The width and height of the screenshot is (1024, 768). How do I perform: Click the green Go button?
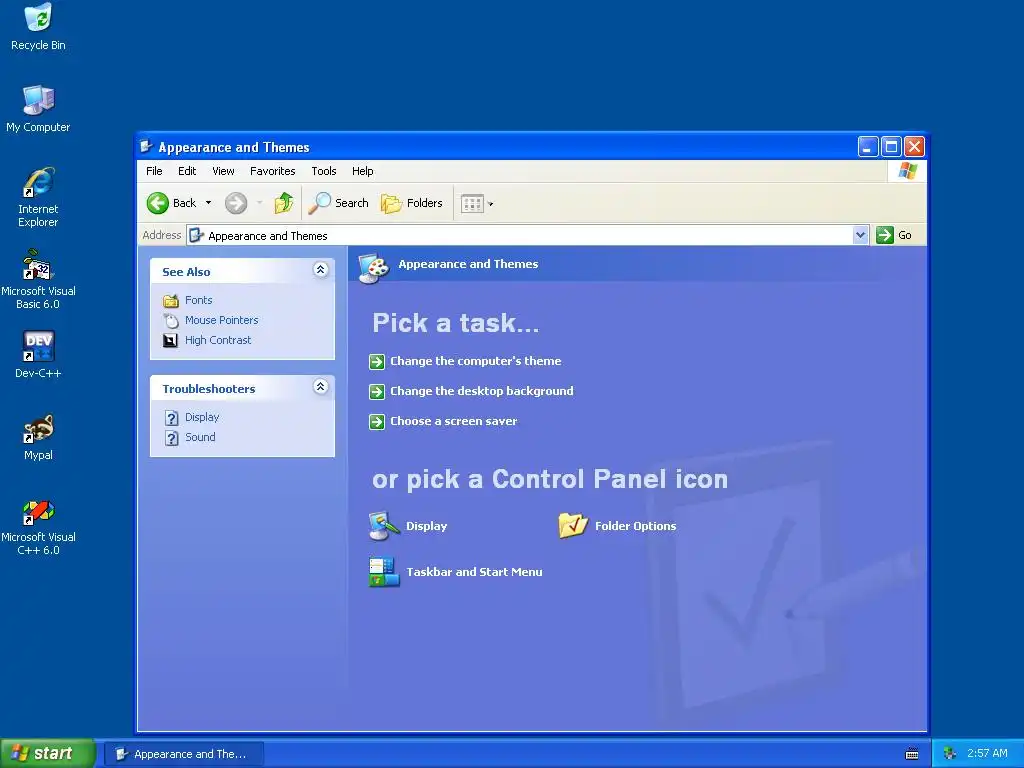(894, 235)
